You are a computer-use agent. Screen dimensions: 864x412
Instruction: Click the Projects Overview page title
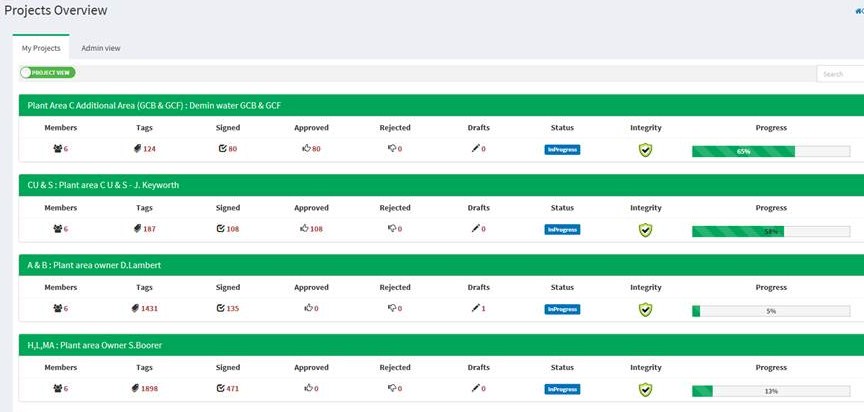point(56,10)
